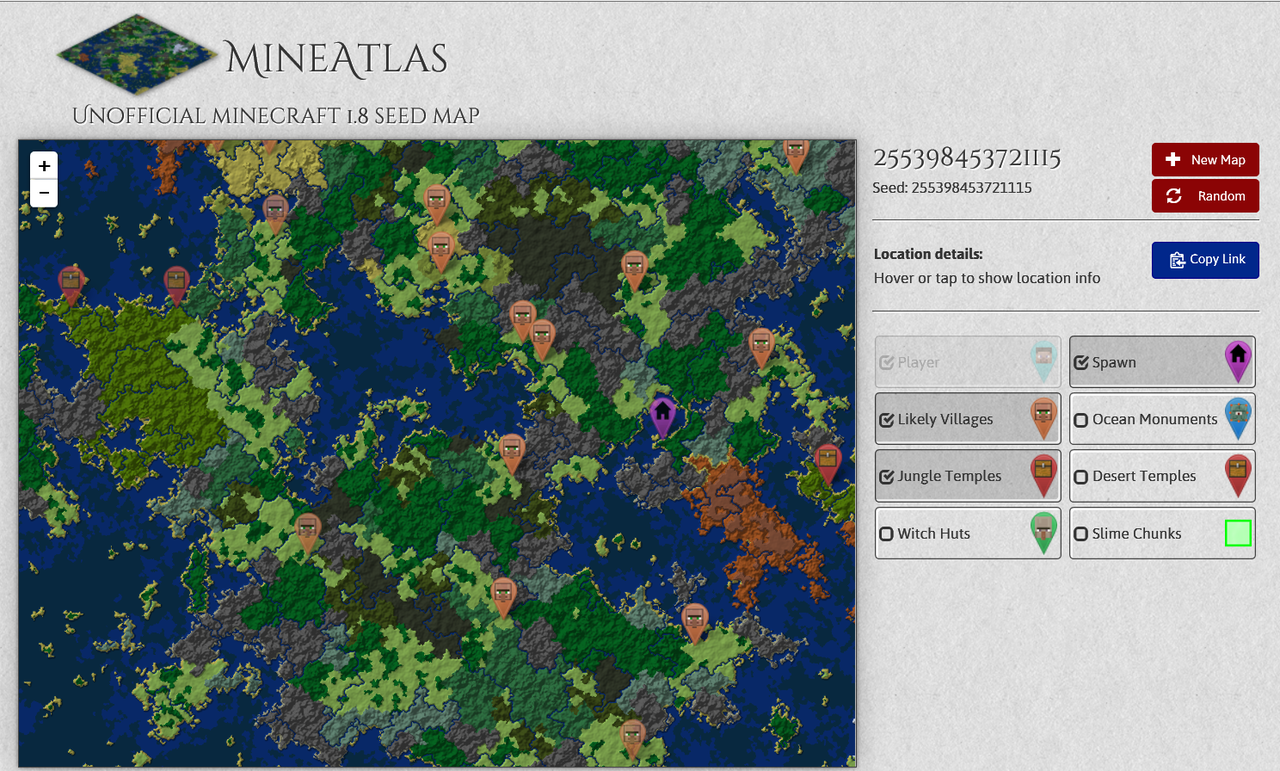1280x771 pixels.
Task: Click 'Unofficial Minecraft 1.8 Seed Map' subtitle
Action: 276,116
